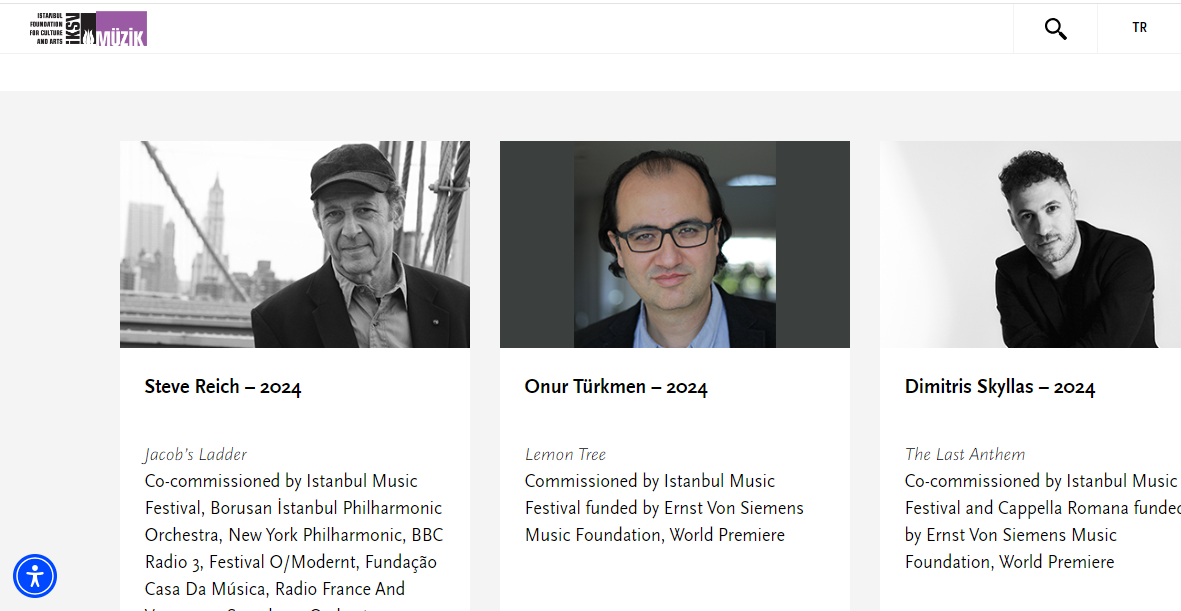Image resolution: width=1181 pixels, height=611 pixels.
Task: Click the black IKSV logo mark
Action: (79, 29)
